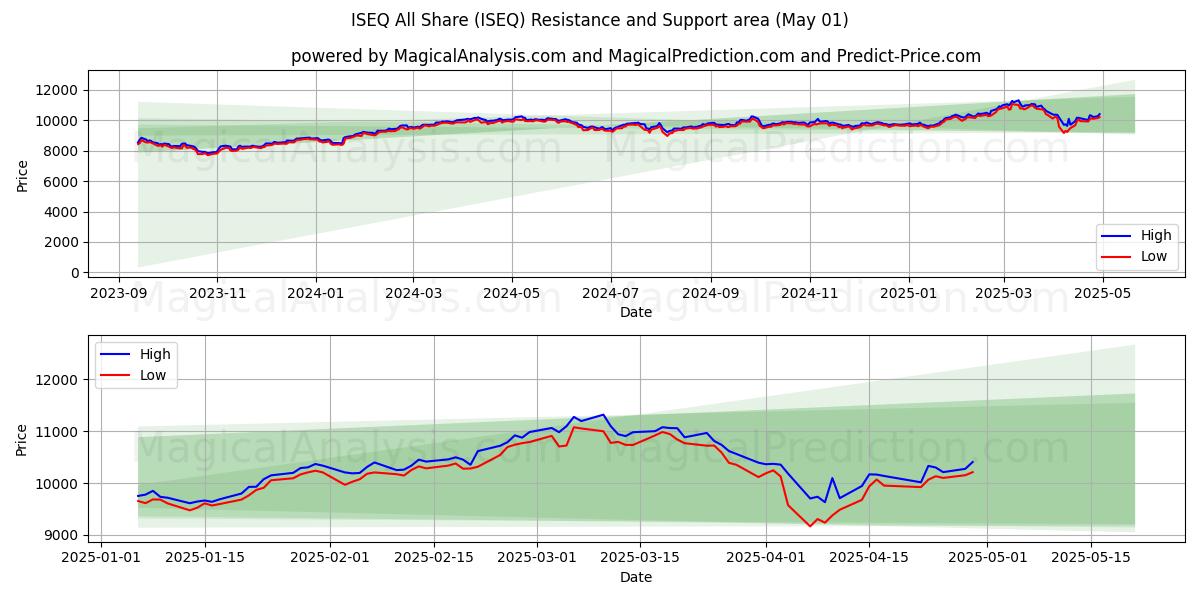Click the 'powered by MagicalAnalysis.com' subtitle line
The image size is (1200, 600).
[x=636, y=56]
